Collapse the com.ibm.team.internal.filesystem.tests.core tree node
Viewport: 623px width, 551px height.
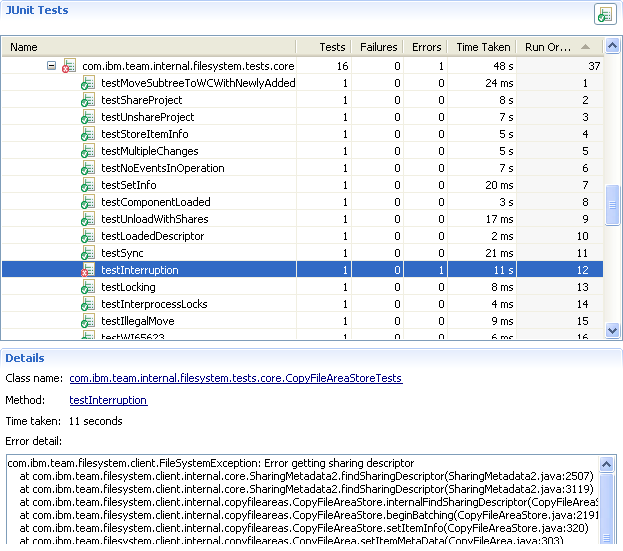coord(51,66)
